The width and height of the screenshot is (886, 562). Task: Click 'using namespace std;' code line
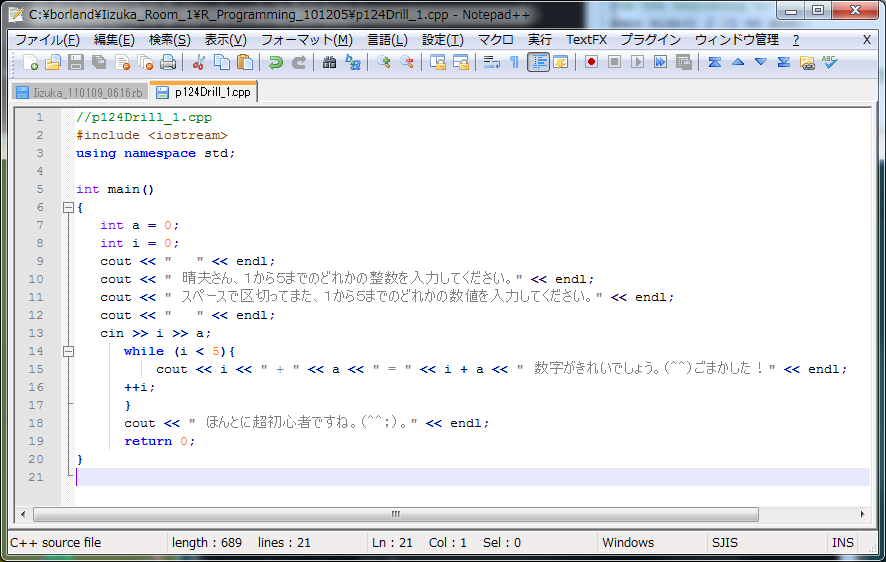coord(155,154)
